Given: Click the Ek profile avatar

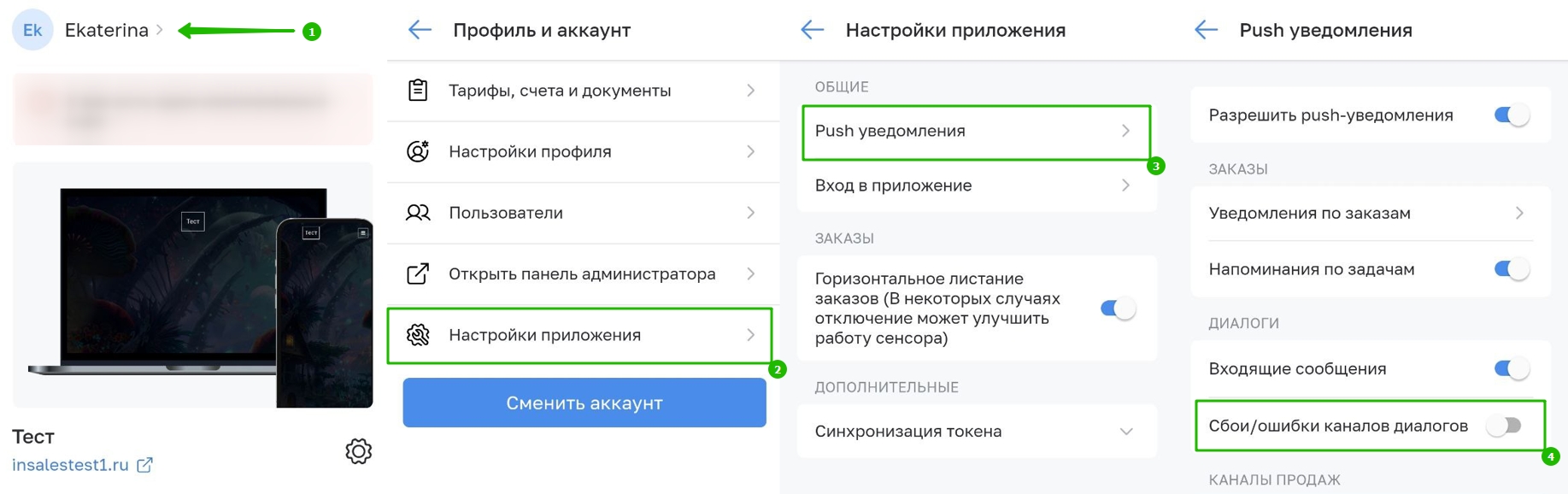Looking at the screenshot, I should pos(32,31).
